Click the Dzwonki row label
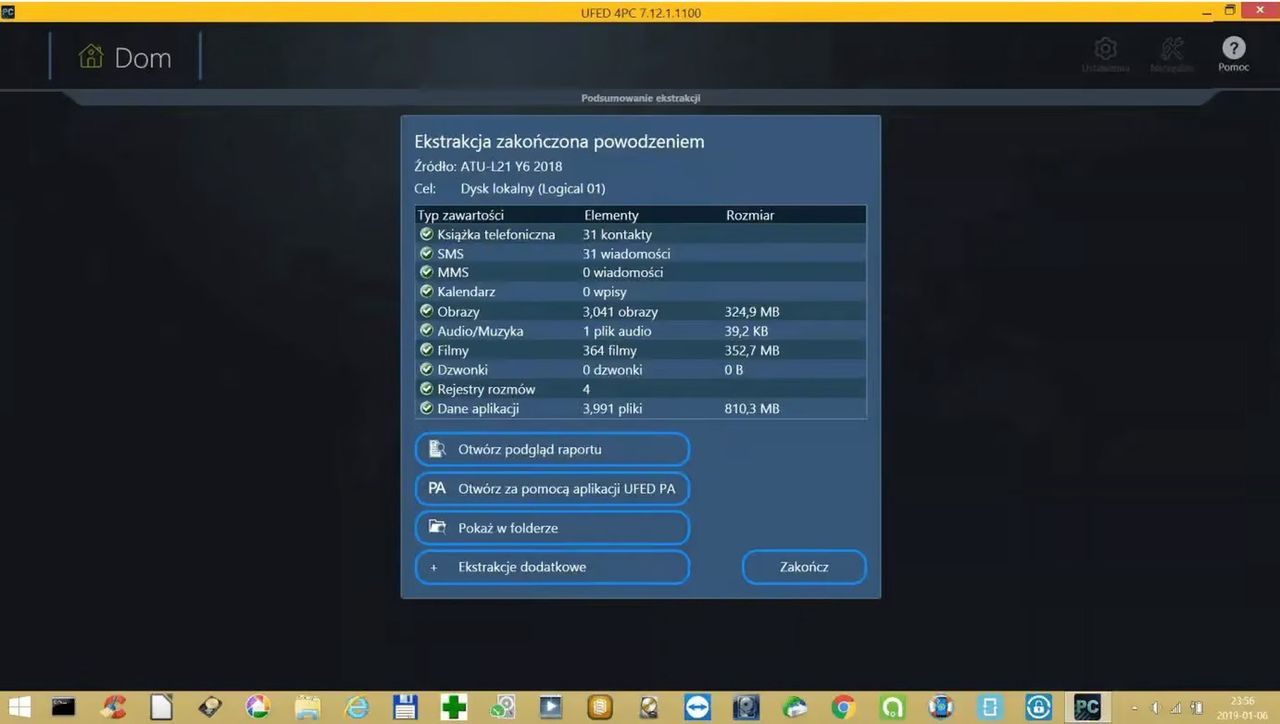This screenshot has width=1280, height=724. [462, 370]
